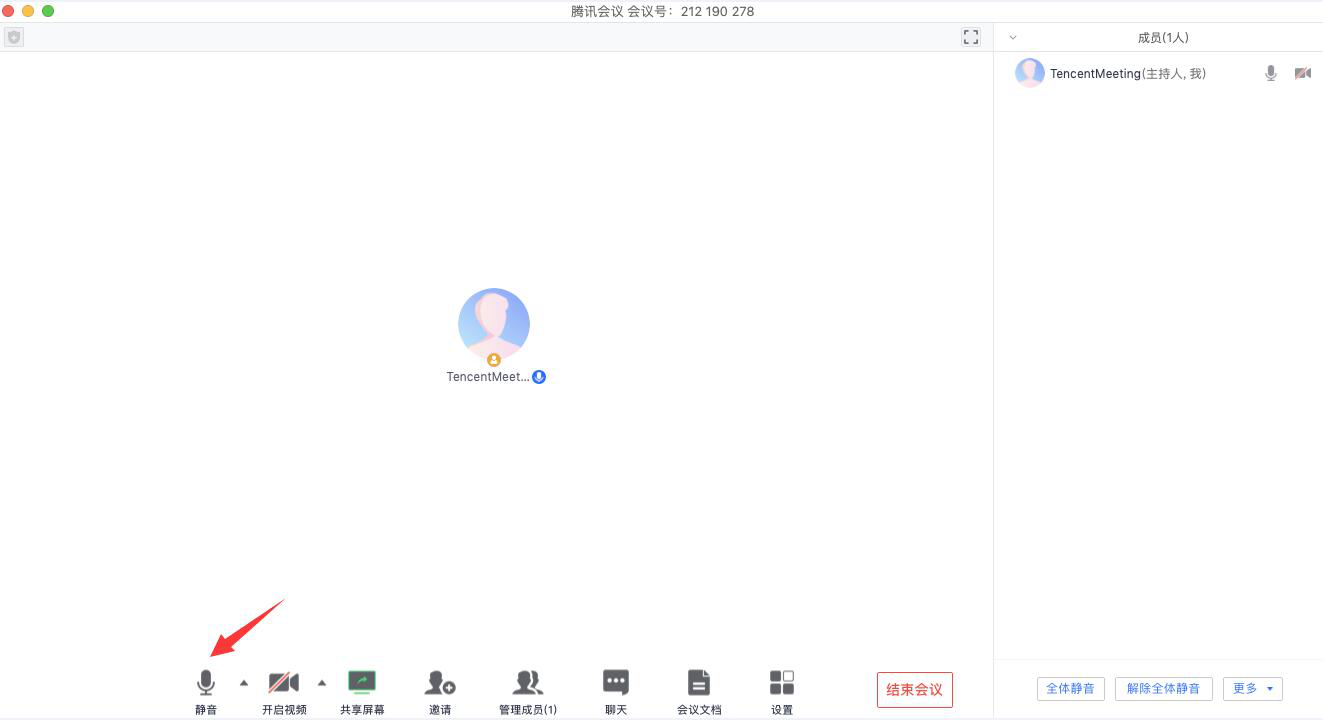The image size is (1323, 720).
Task: Click blue microphone indicator beside TencentMeet…
Action: click(539, 377)
